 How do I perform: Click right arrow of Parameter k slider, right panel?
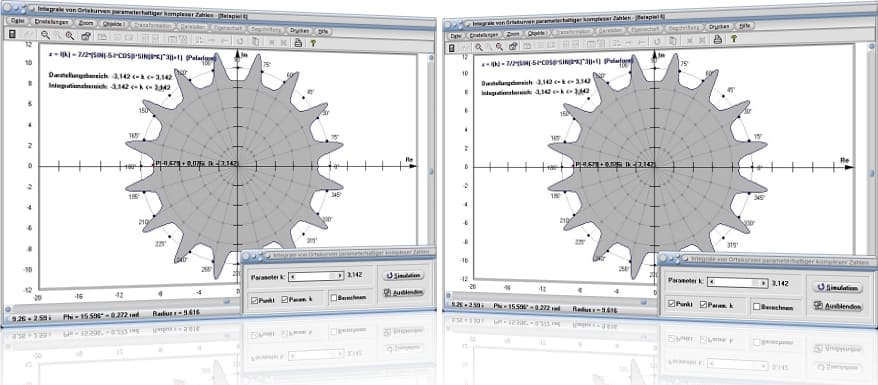coord(763,283)
